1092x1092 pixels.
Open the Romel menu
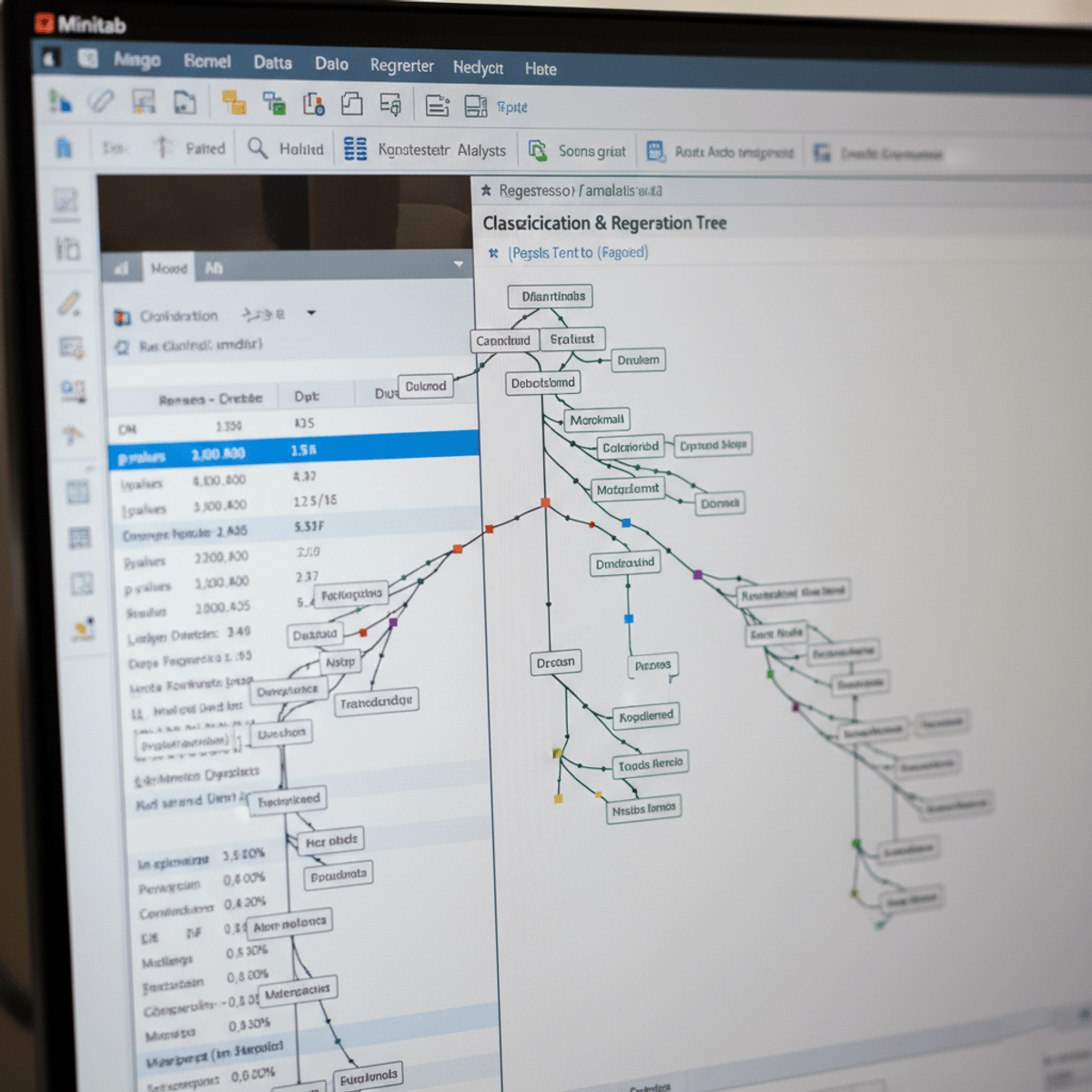coord(207,61)
